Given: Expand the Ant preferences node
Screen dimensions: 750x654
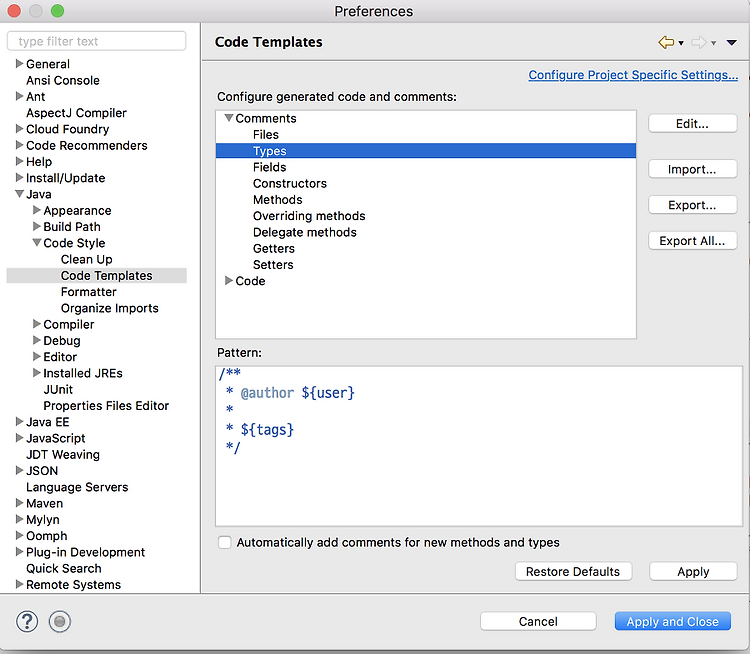Looking at the screenshot, I should click(19, 96).
